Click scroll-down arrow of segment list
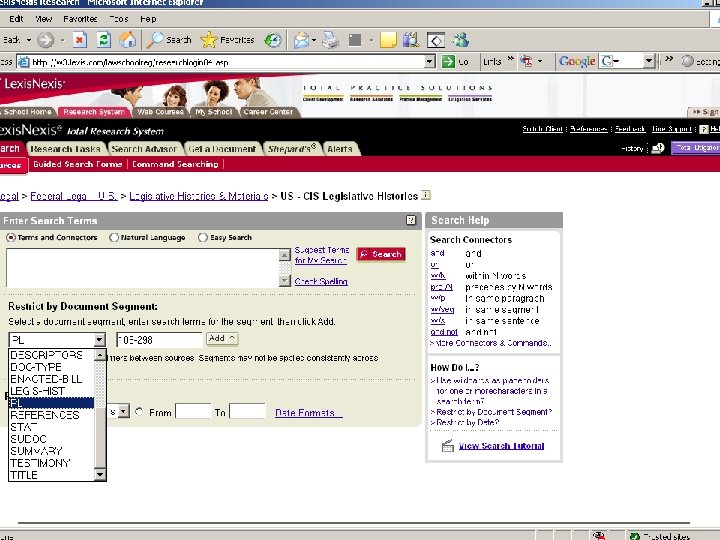Viewport: 720px width, 540px height. point(100,474)
